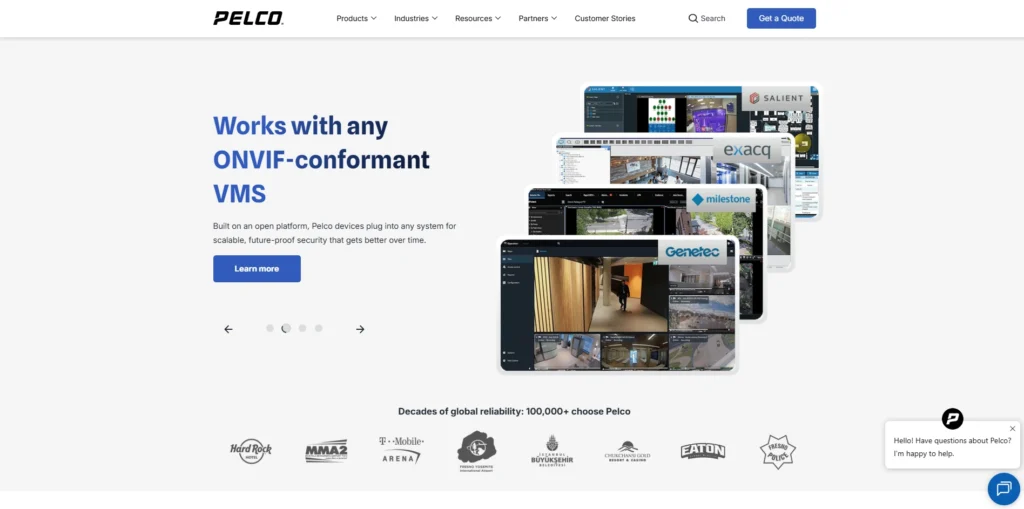Open the chat widget bubble icon
This screenshot has height=509, width=1024.
pos(1004,489)
